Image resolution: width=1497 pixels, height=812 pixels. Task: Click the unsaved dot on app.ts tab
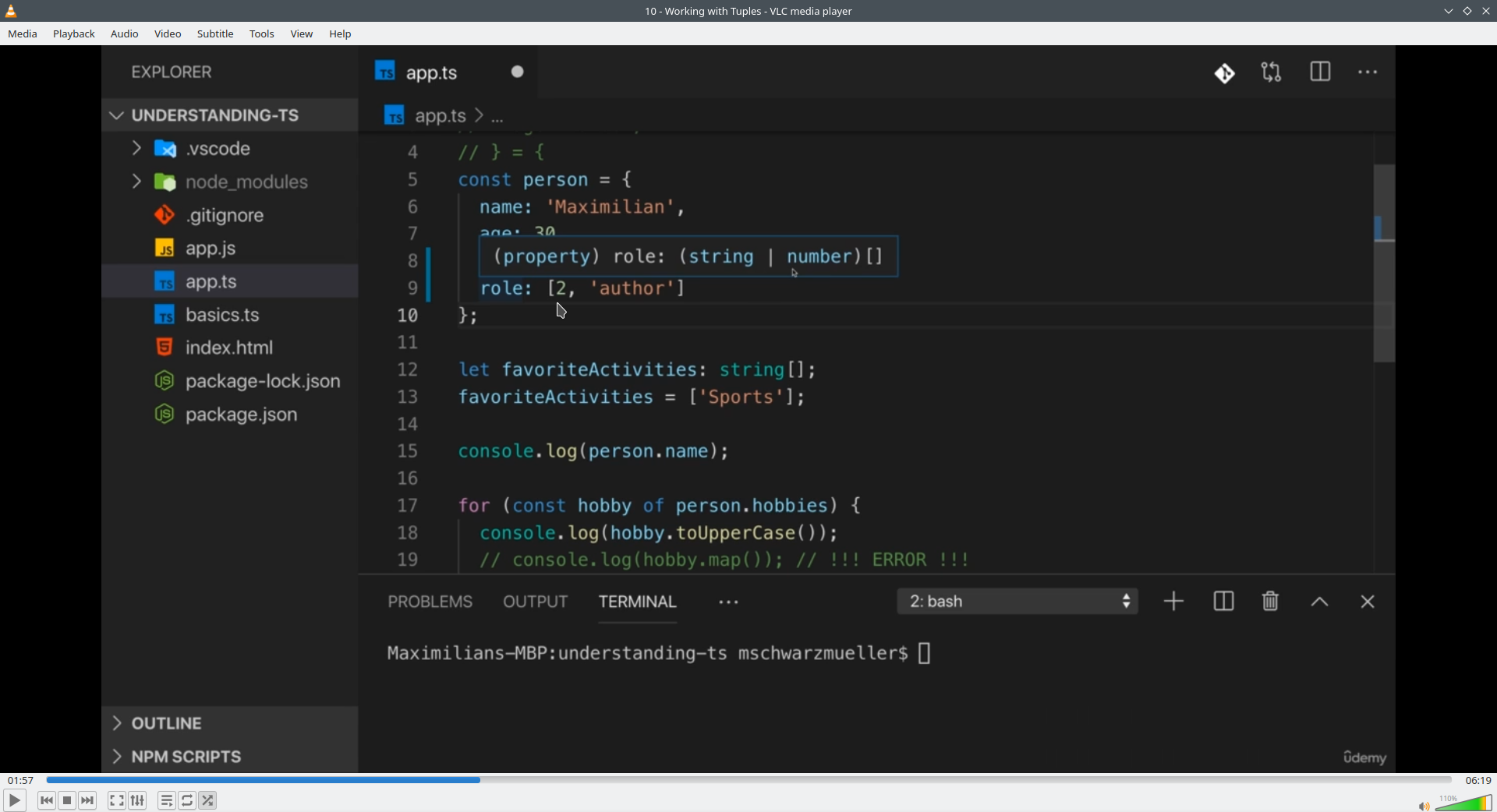pyautogui.click(x=518, y=72)
